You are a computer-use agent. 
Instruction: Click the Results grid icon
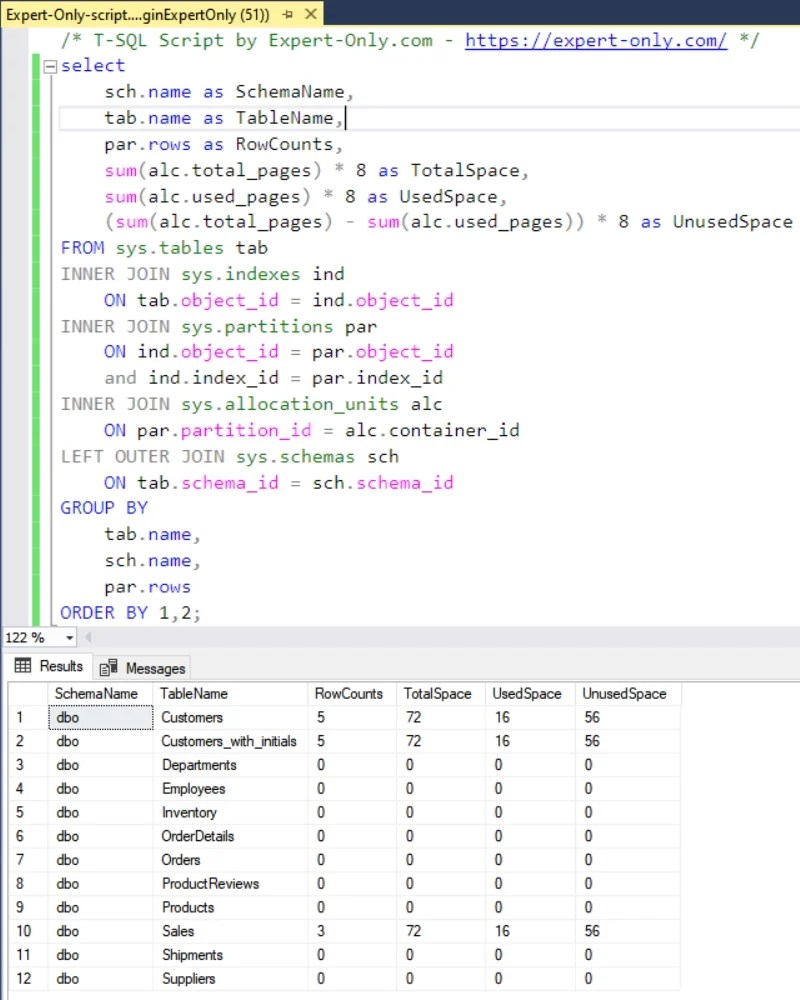point(22,666)
